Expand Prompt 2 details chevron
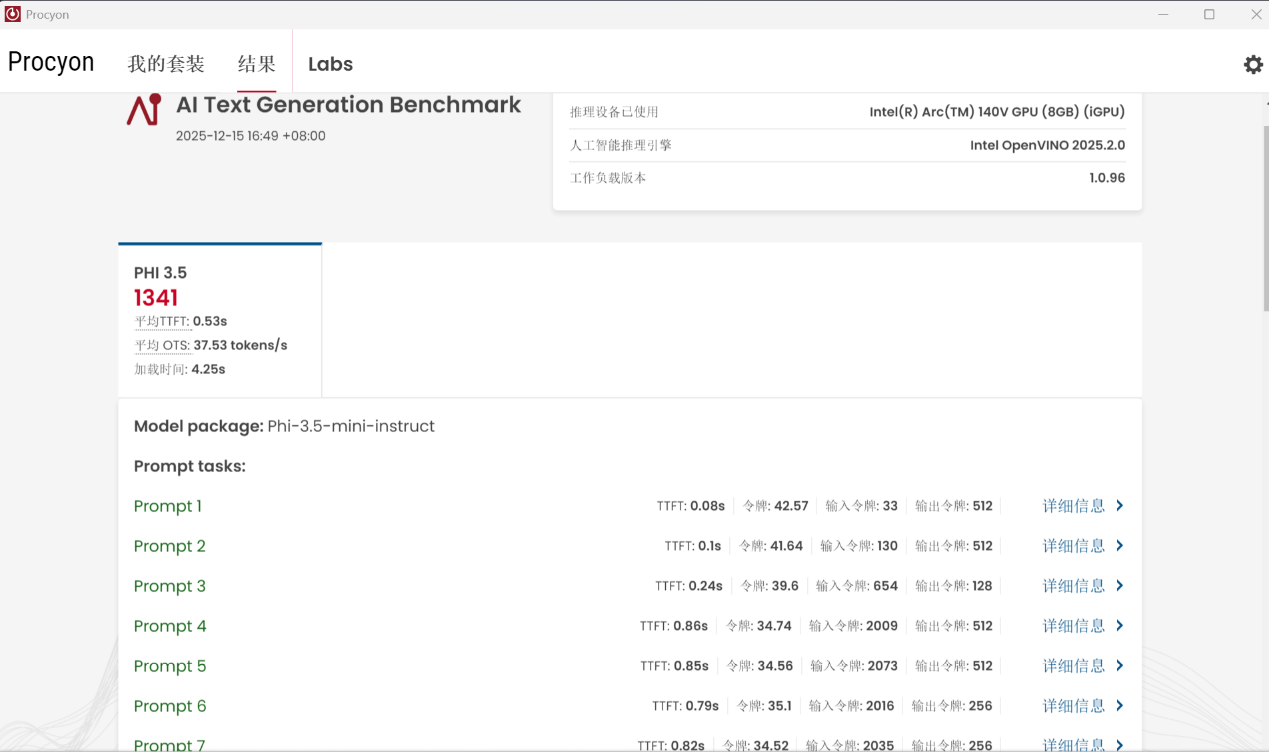 [1119, 546]
